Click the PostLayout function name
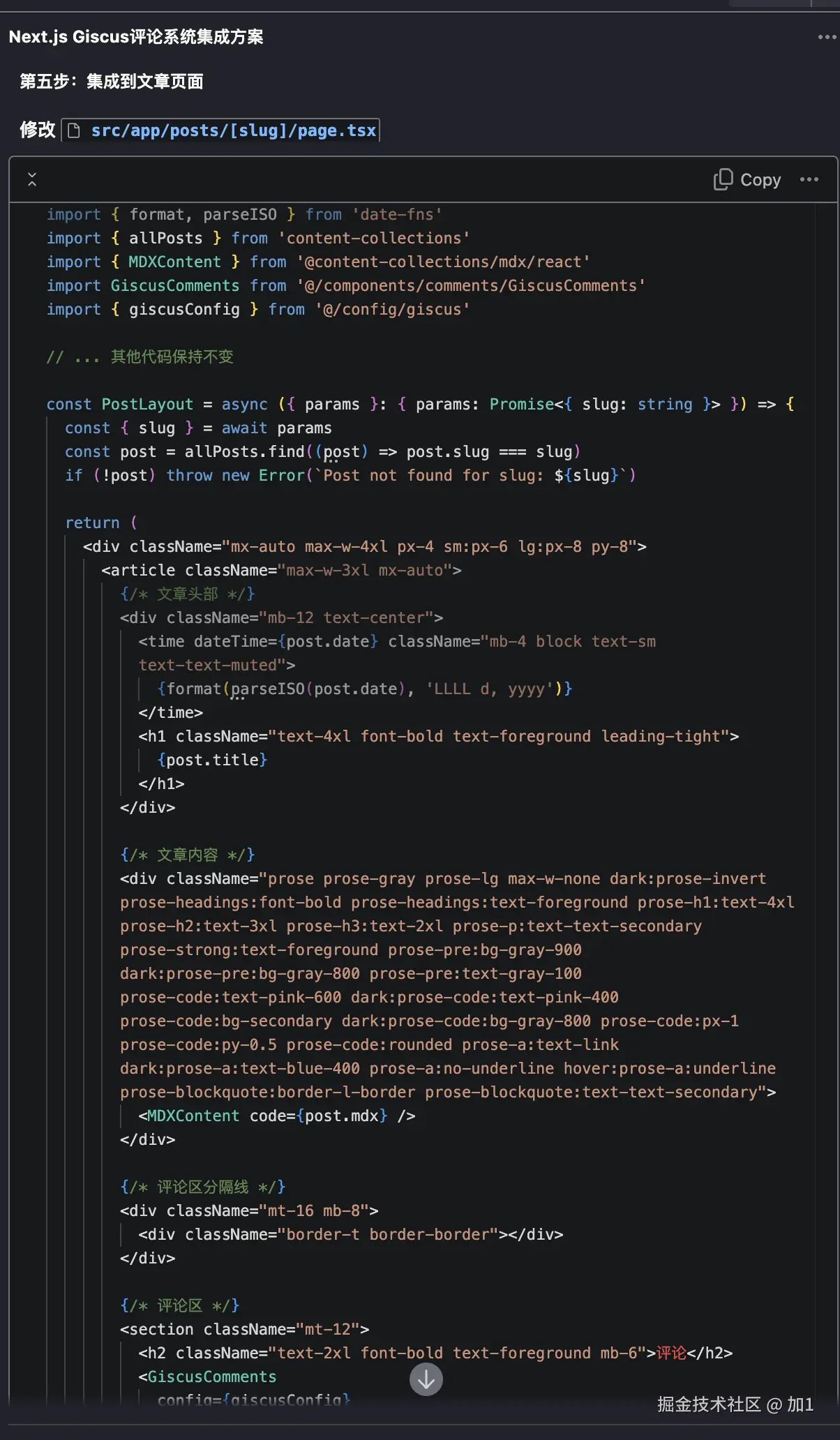The width and height of the screenshot is (840, 1440). (147, 404)
